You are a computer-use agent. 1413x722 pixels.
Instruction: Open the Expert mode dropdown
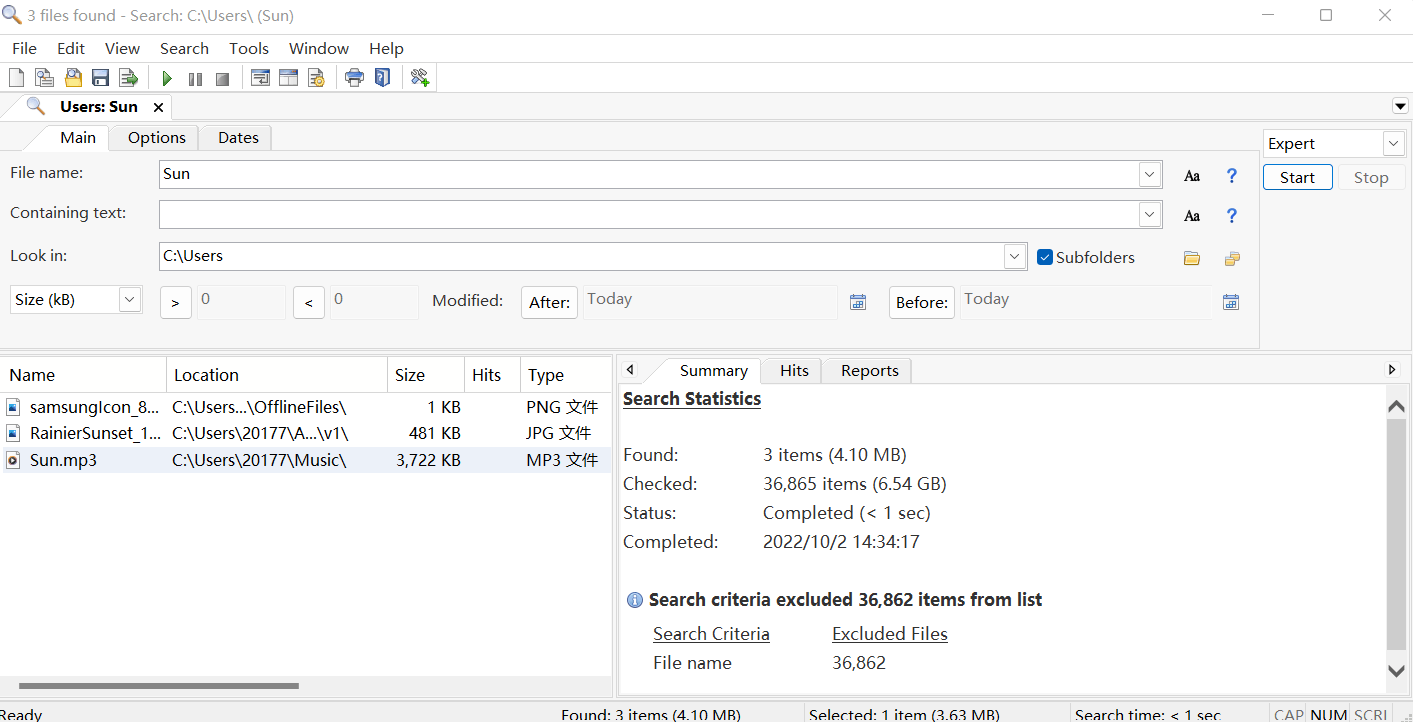click(1394, 144)
